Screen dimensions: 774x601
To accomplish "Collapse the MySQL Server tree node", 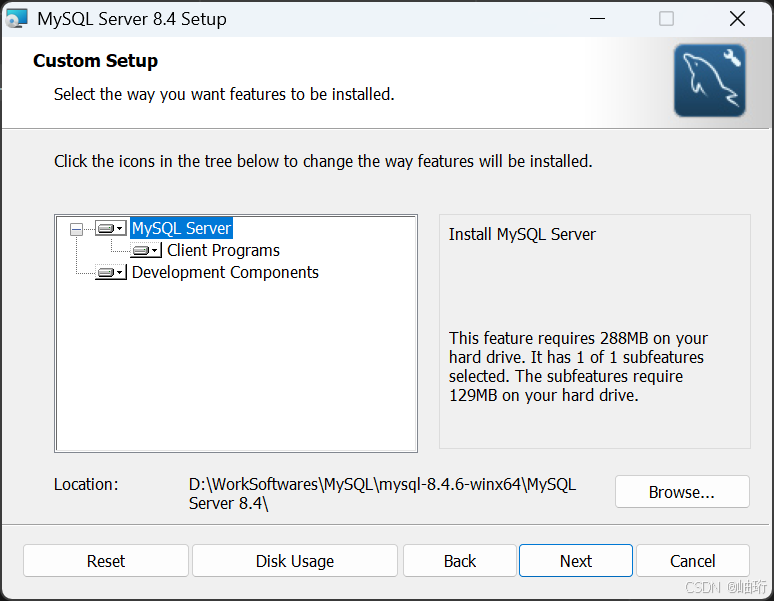I will pos(77,229).
